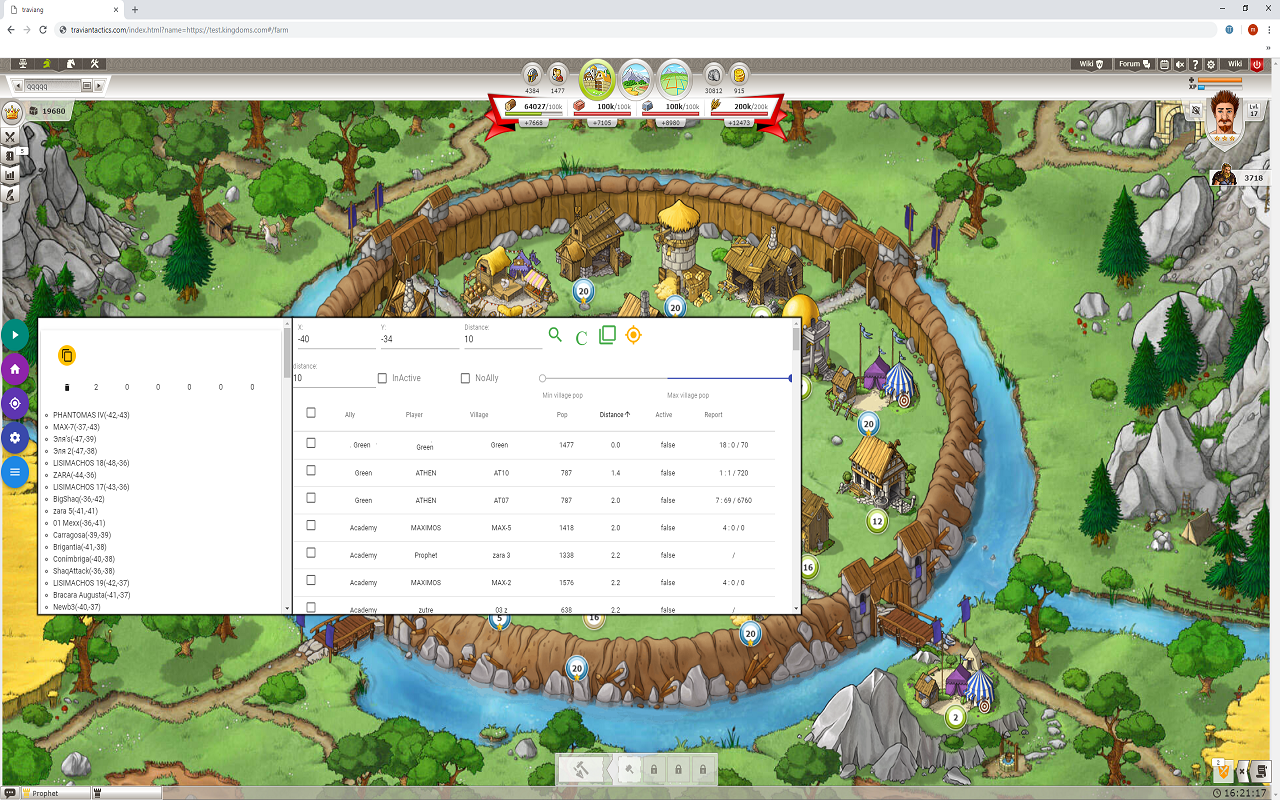Viewport: 1280px width, 800px height.
Task: Click the trash icon in the farm list panel
Action: (x=68, y=387)
